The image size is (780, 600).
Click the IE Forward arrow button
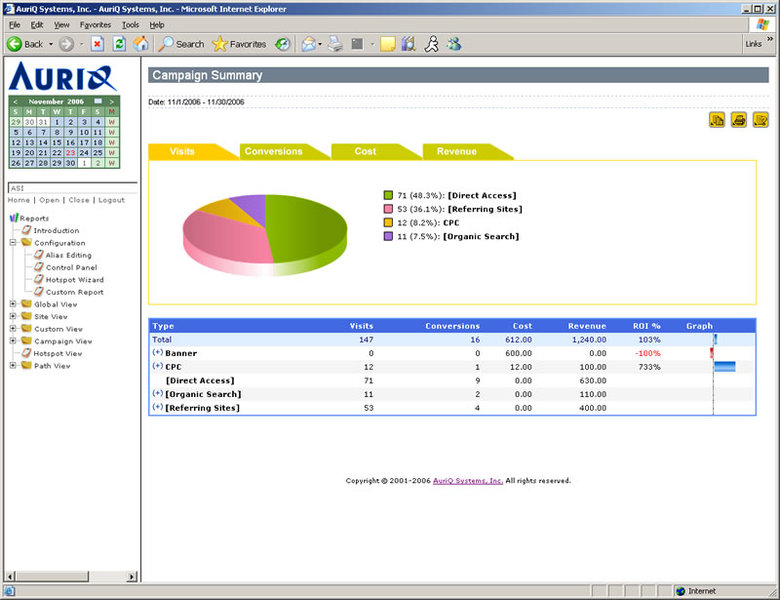pyautogui.click(x=66, y=44)
